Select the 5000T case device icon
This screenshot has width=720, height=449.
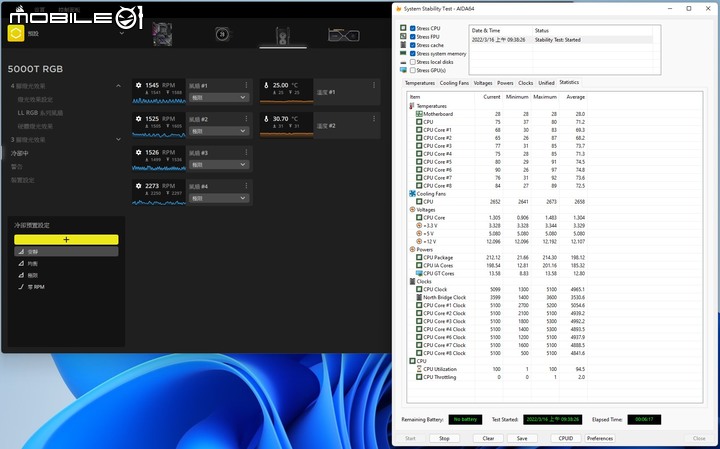(x=283, y=35)
